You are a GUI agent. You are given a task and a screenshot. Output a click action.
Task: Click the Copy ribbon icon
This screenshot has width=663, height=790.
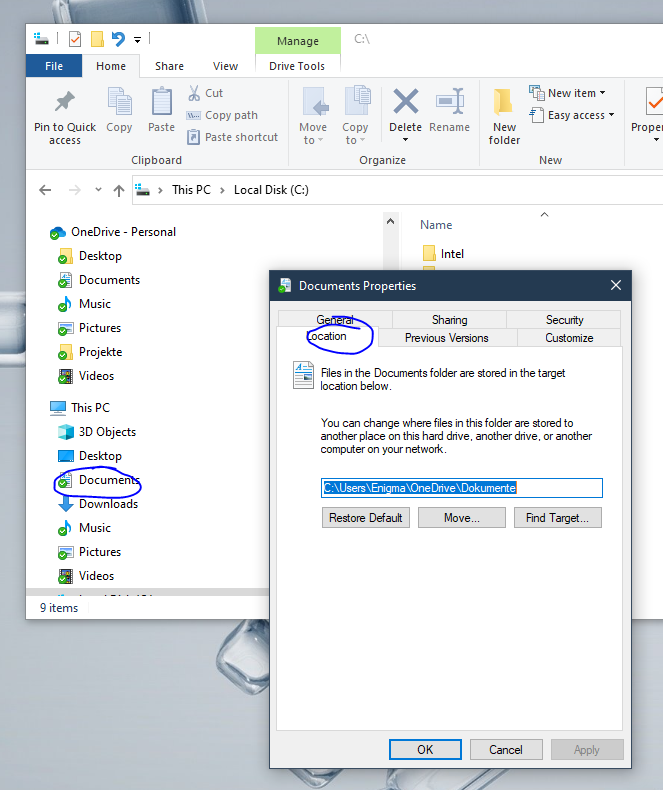[x=119, y=100]
